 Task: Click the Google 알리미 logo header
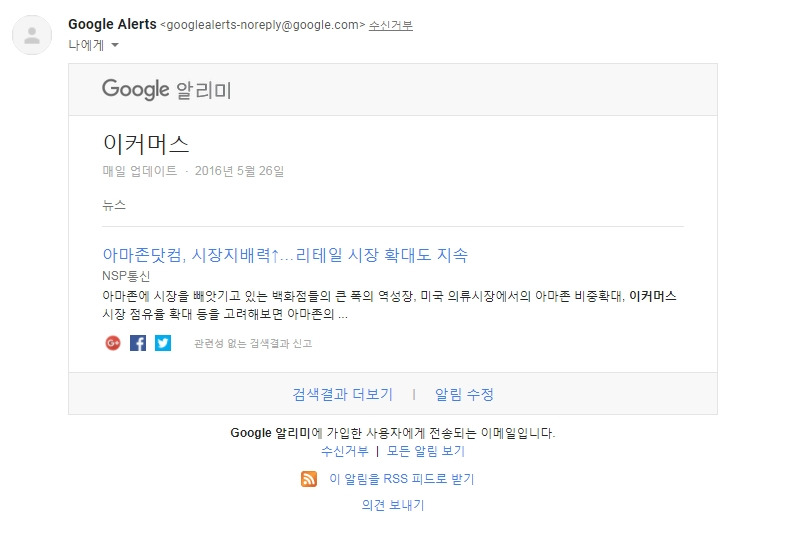[x=166, y=89]
